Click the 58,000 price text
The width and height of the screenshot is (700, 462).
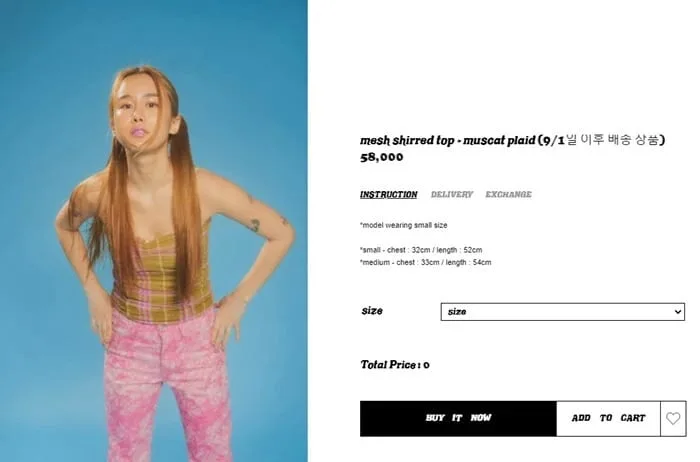[x=382, y=157]
